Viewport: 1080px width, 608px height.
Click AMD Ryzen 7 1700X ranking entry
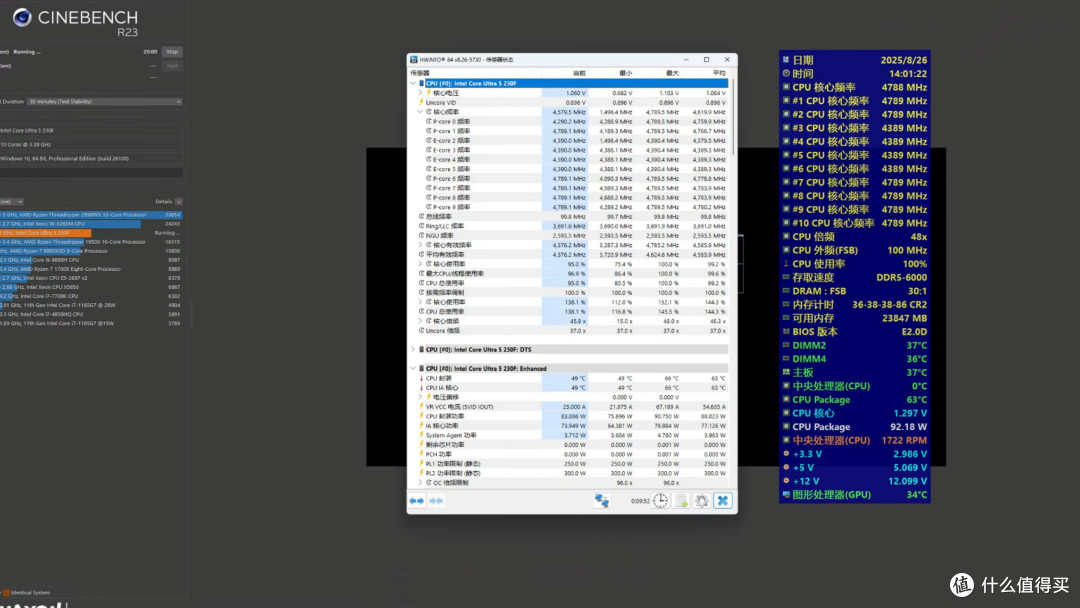pos(91,269)
